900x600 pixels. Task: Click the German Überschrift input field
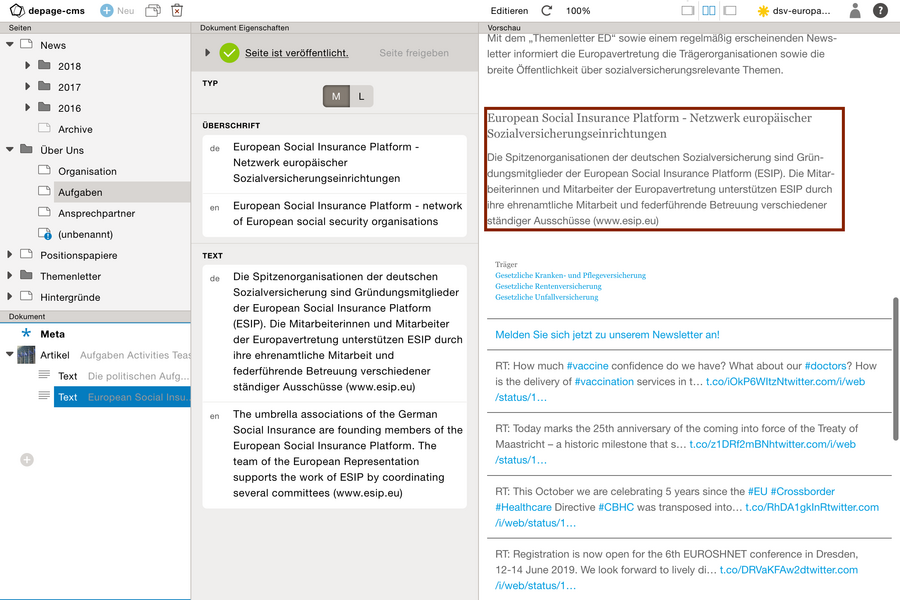pos(335,163)
